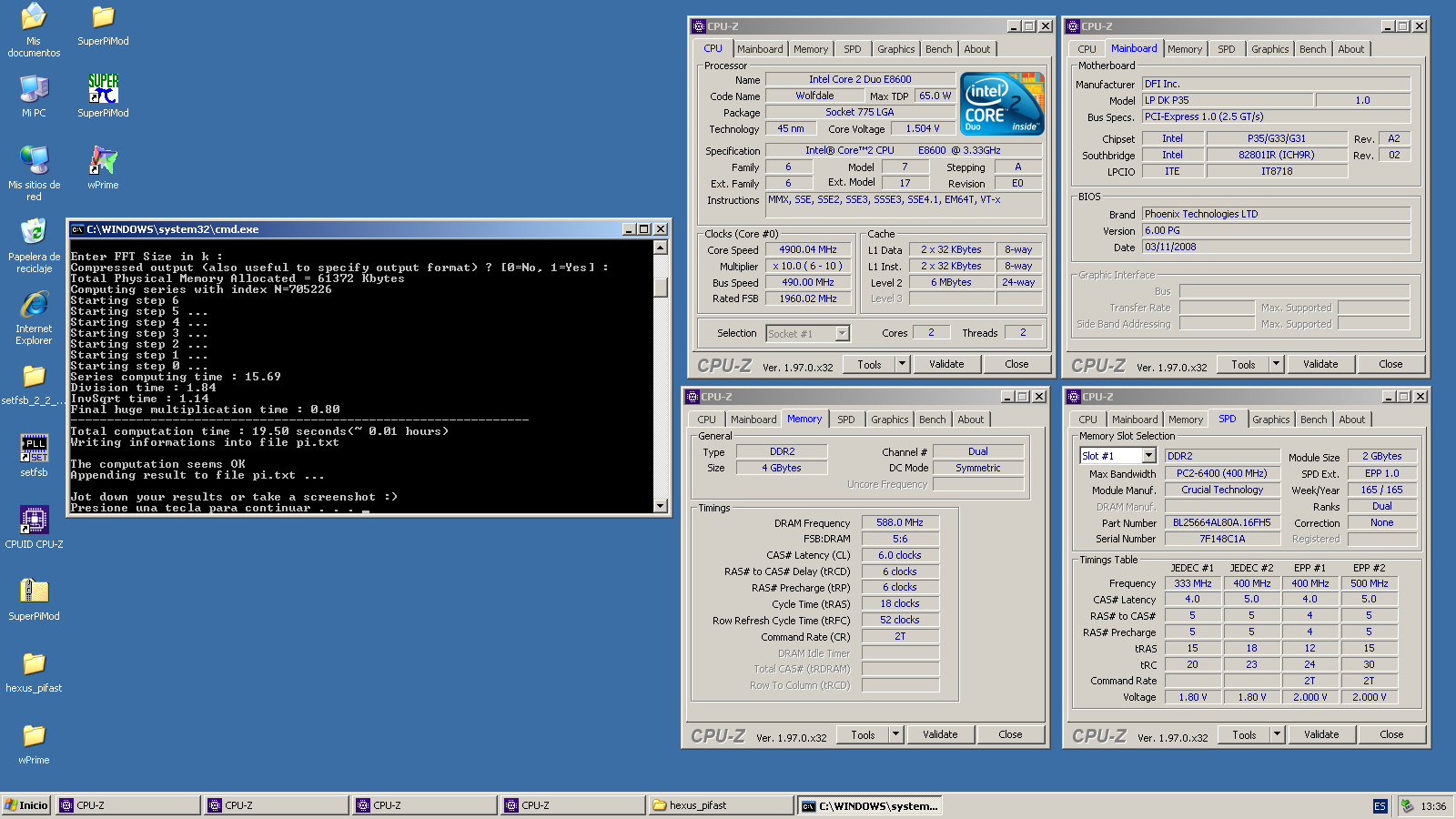The image size is (1456, 819).
Task: Click the taskbar clock 13:36
Action: pos(1433,806)
